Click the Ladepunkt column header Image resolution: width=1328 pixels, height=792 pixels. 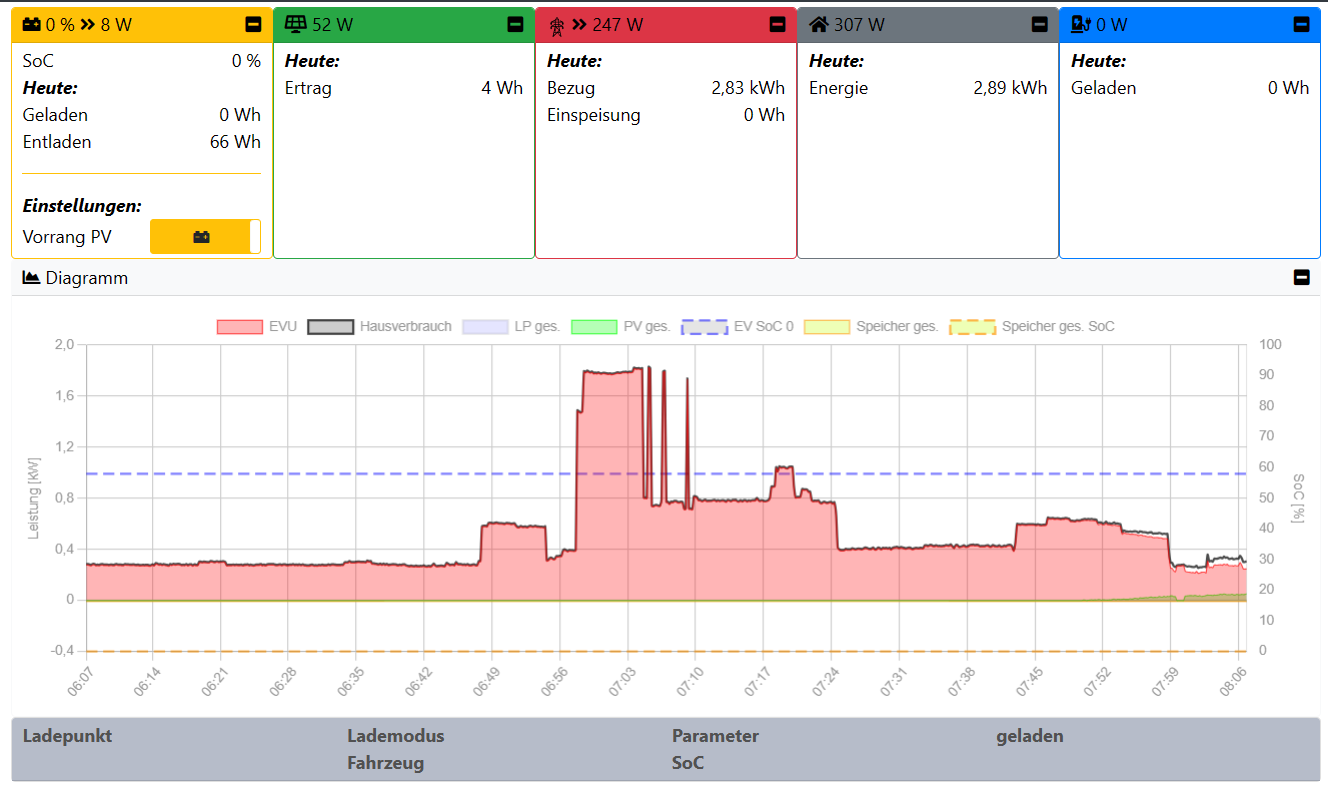coord(67,736)
